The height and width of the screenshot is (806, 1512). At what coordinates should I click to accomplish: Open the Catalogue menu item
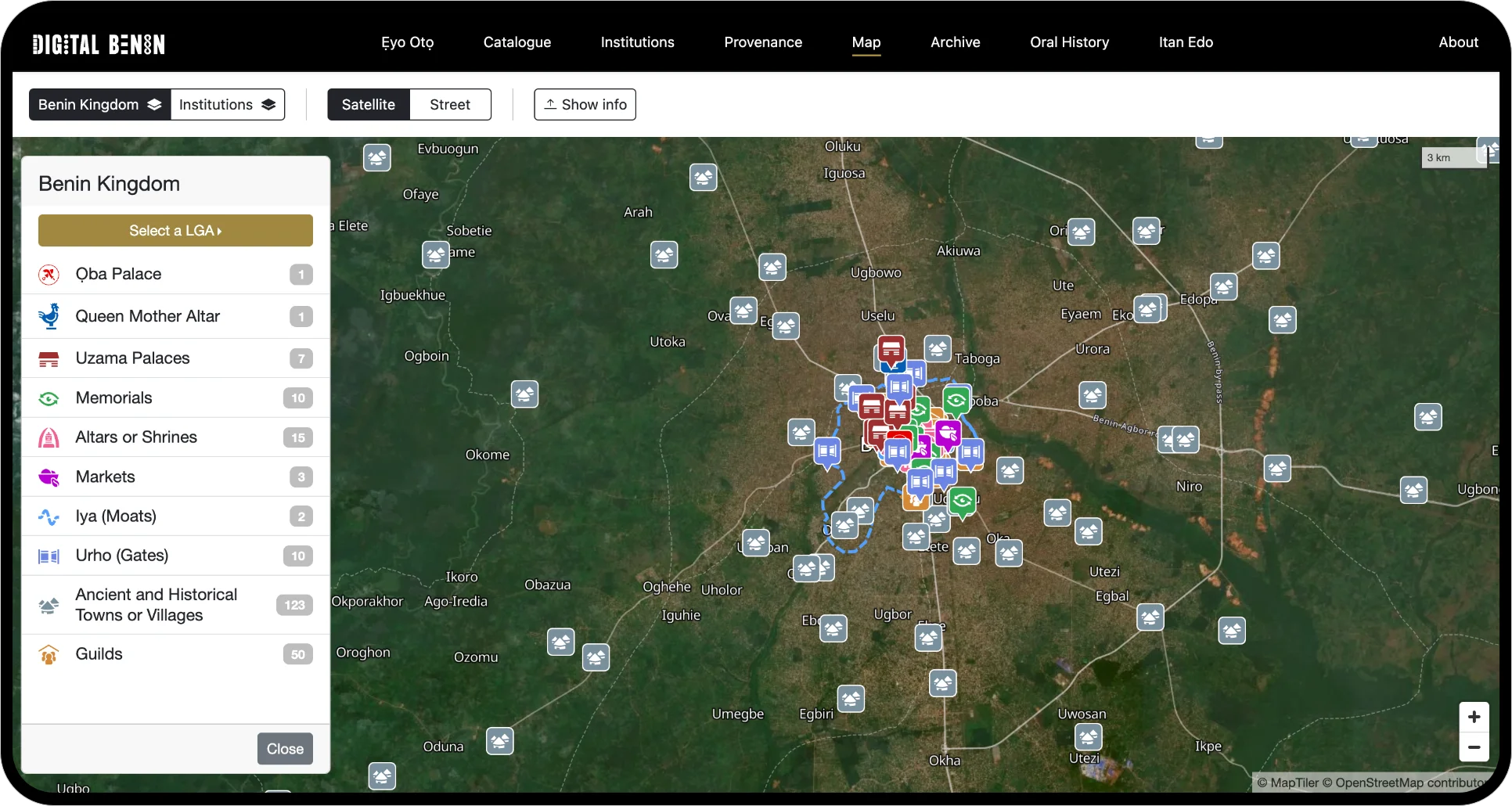pyautogui.click(x=517, y=42)
